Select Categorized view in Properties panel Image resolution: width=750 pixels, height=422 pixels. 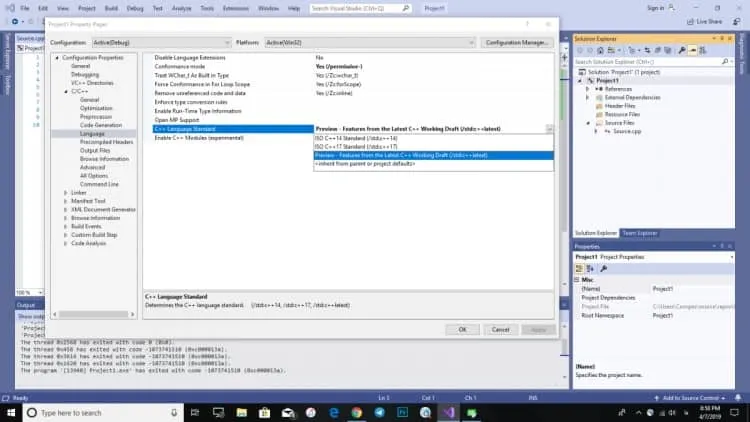pos(579,268)
